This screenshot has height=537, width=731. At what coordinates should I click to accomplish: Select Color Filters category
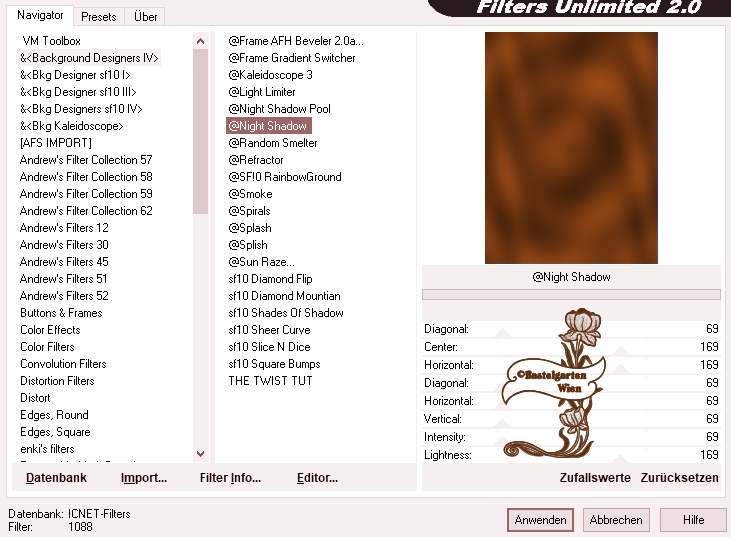click(47, 347)
